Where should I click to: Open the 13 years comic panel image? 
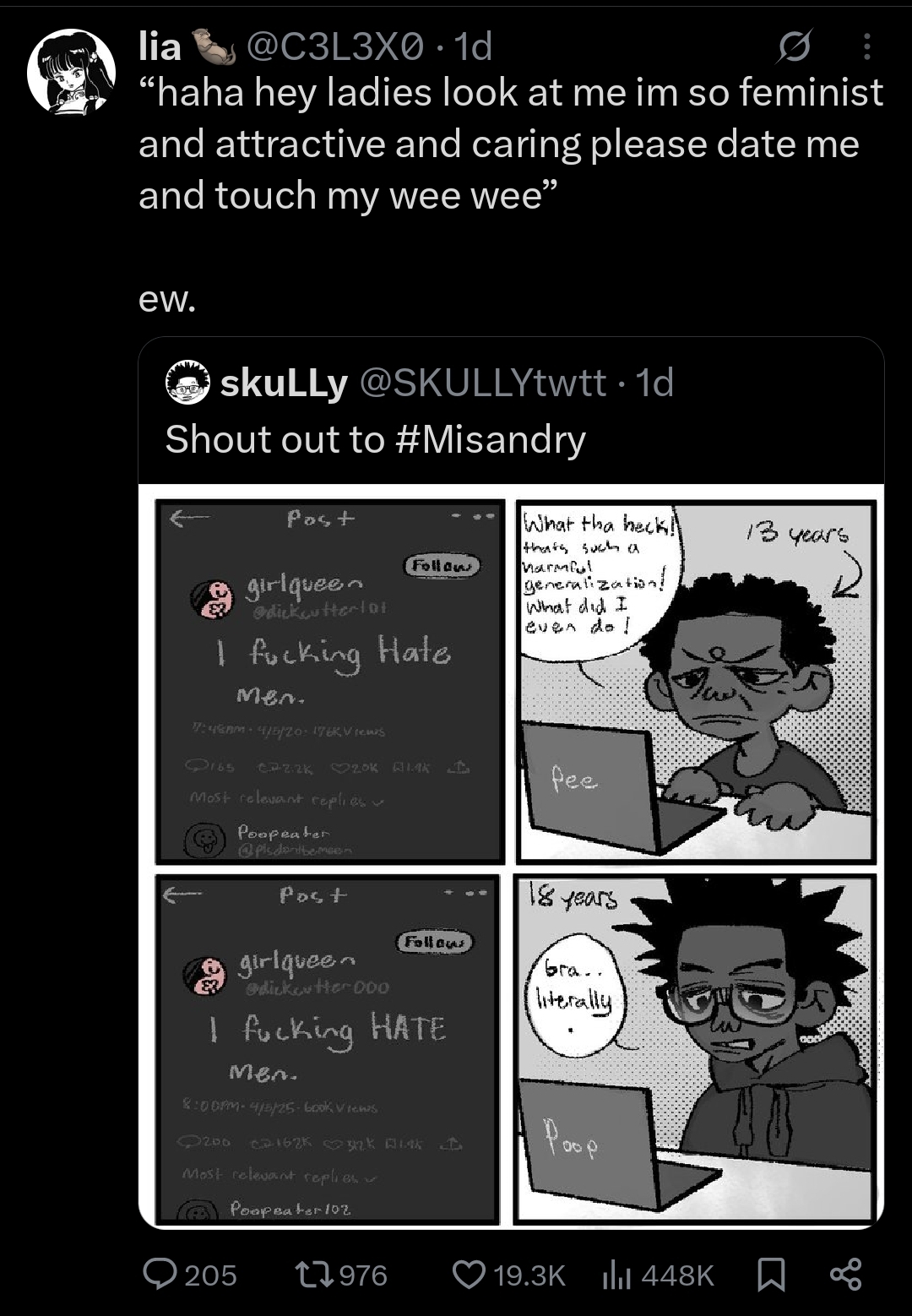click(697, 682)
